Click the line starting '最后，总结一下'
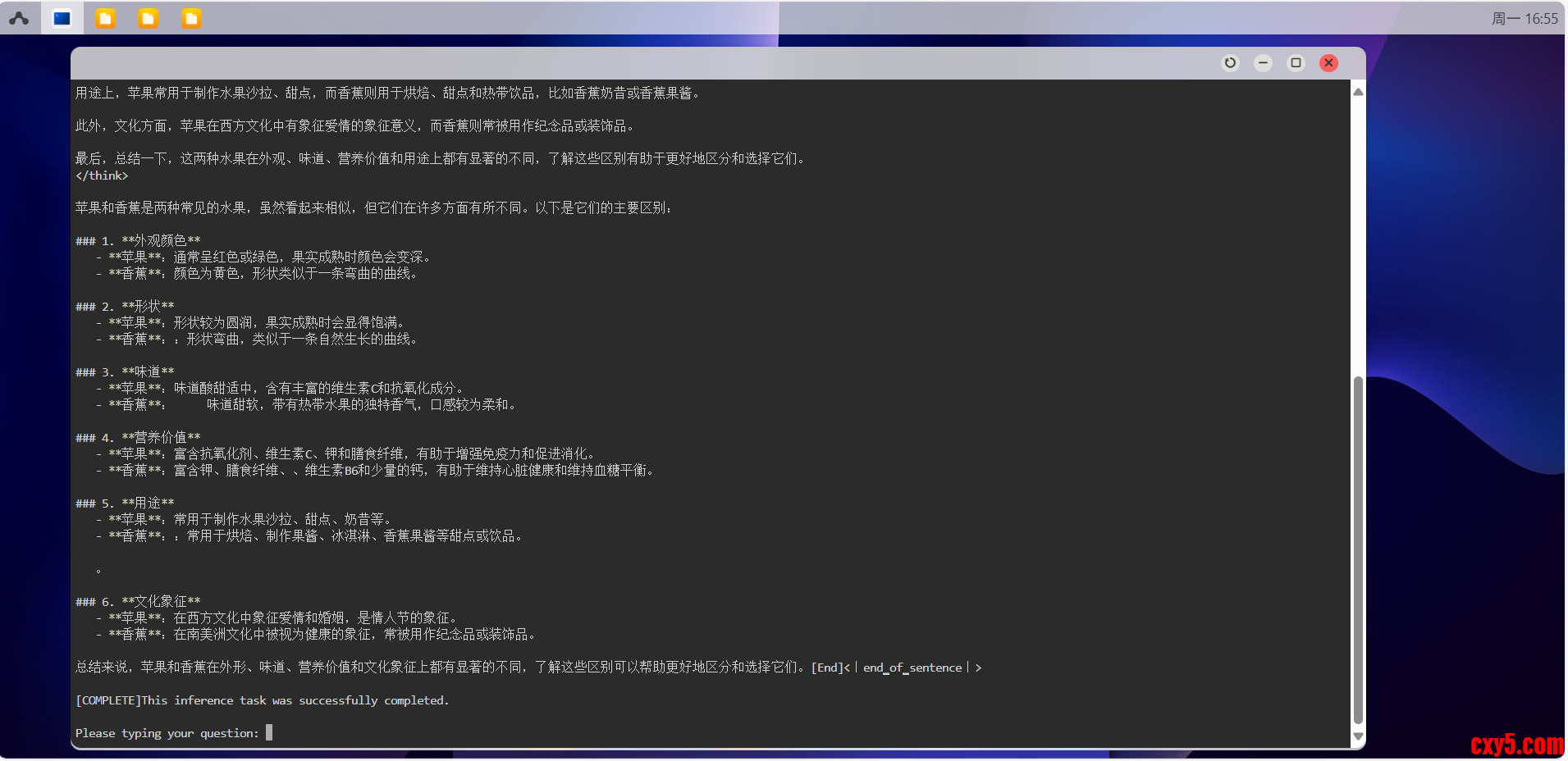The height and width of the screenshot is (761, 1568). click(441, 159)
